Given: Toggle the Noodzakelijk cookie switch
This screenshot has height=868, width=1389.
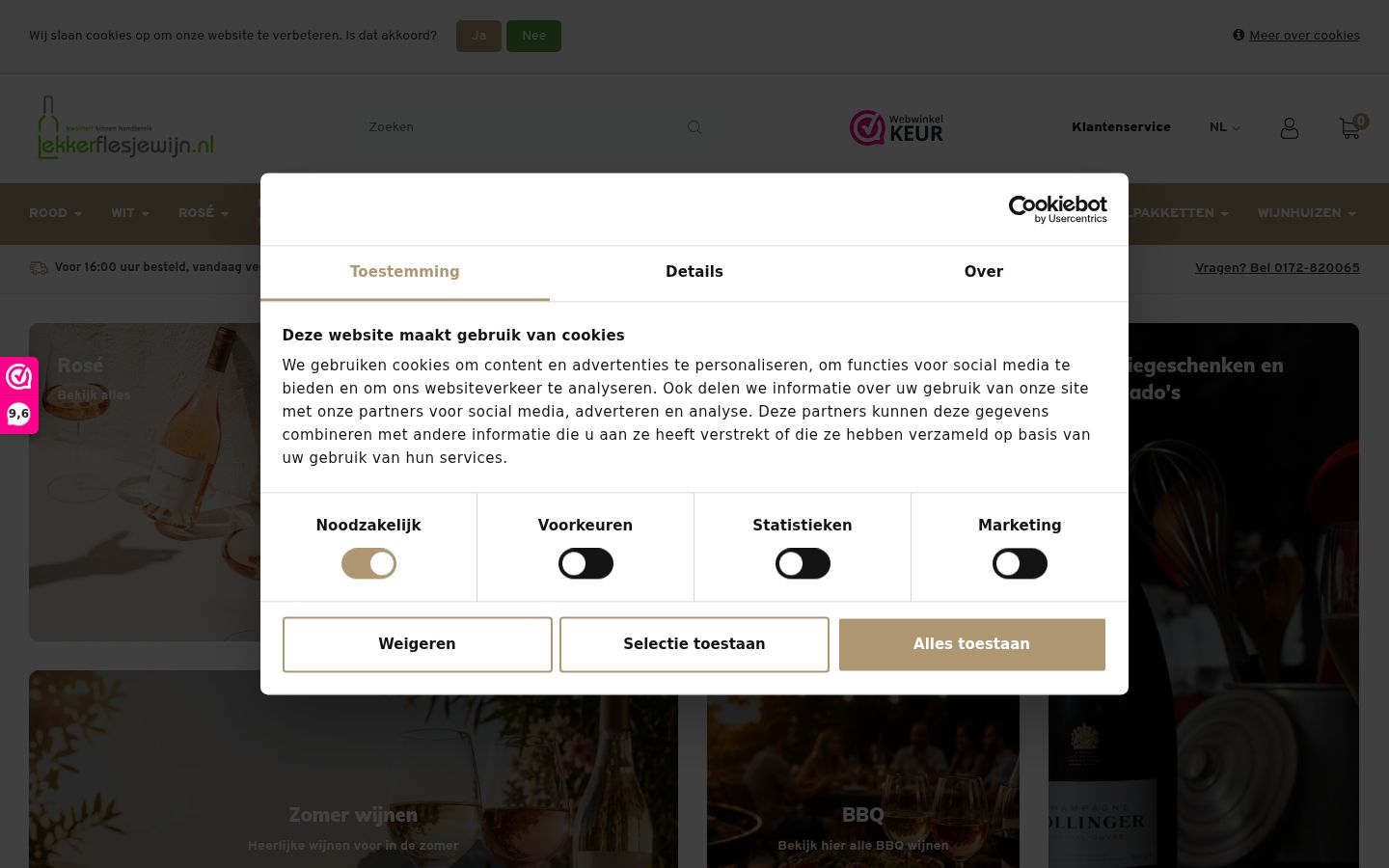Looking at the screenshot, I should pyautogui.click(x=368, y=563).
